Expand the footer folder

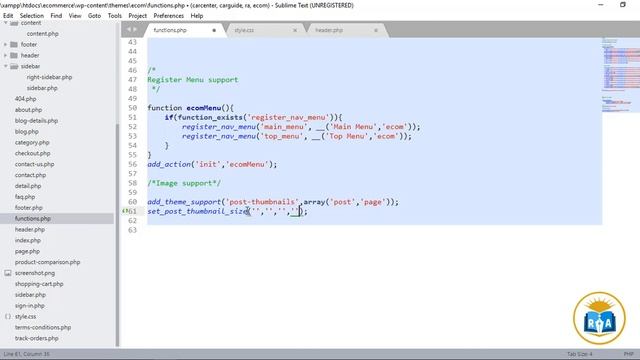[x=6, y=44]
